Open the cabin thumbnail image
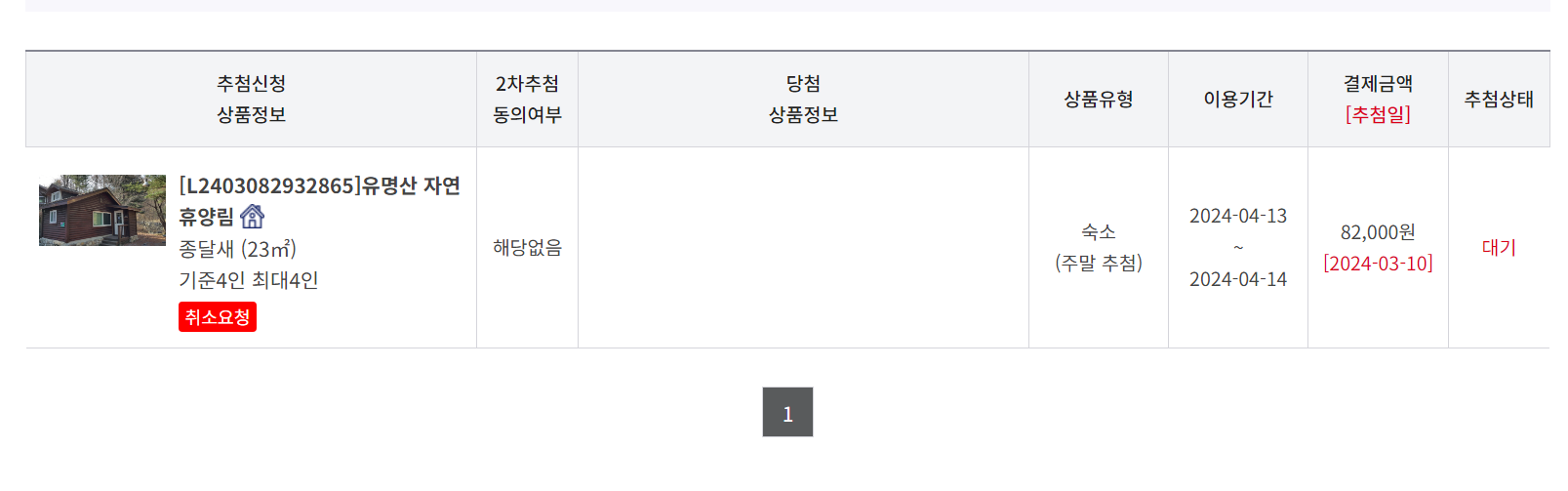 (102, 210)
